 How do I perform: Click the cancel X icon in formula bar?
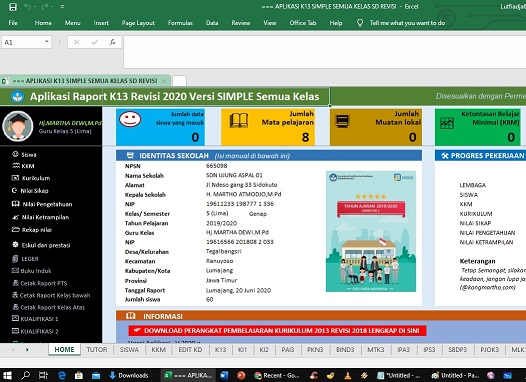point(76,42)
